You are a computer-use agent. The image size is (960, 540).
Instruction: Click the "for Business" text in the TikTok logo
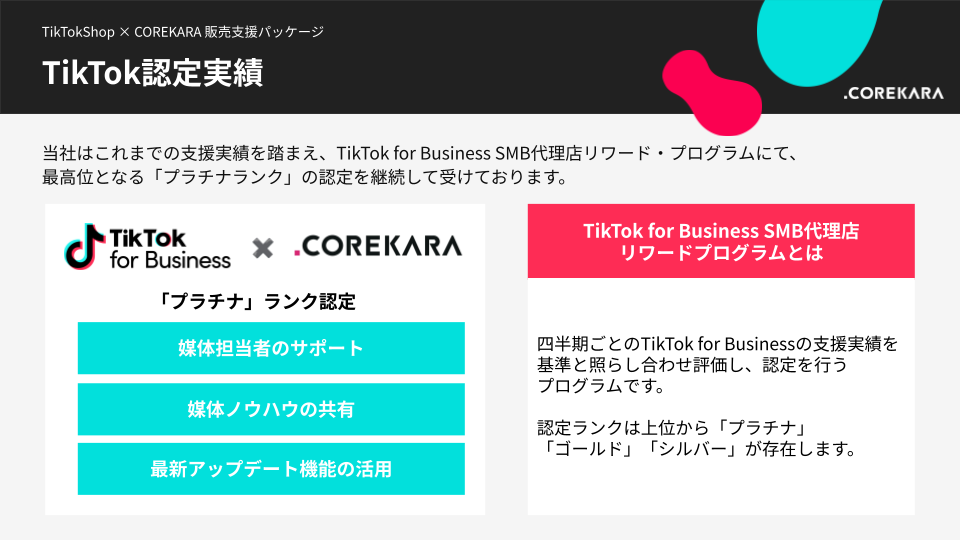tap(171, 260)
